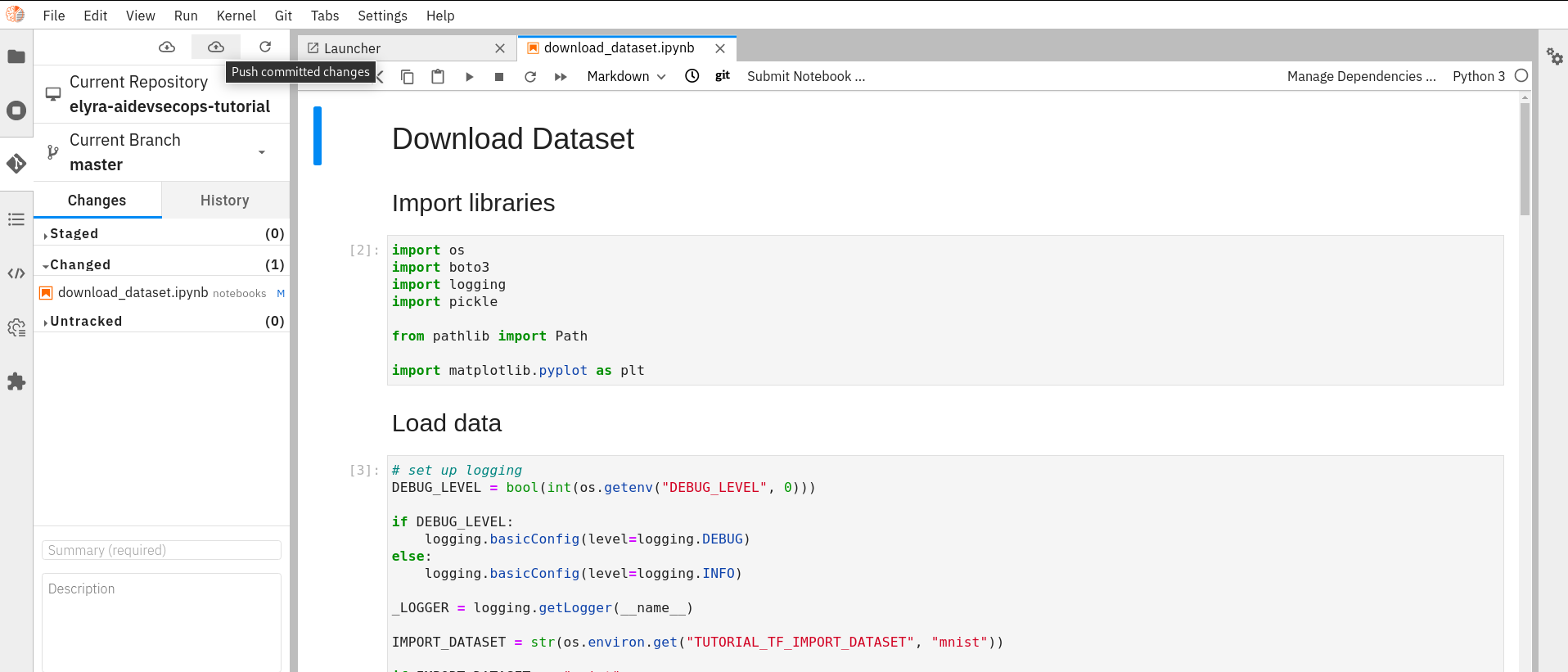Click the M modified status marker
This screenshot has height=672, width=1568.
pos(281,293)
